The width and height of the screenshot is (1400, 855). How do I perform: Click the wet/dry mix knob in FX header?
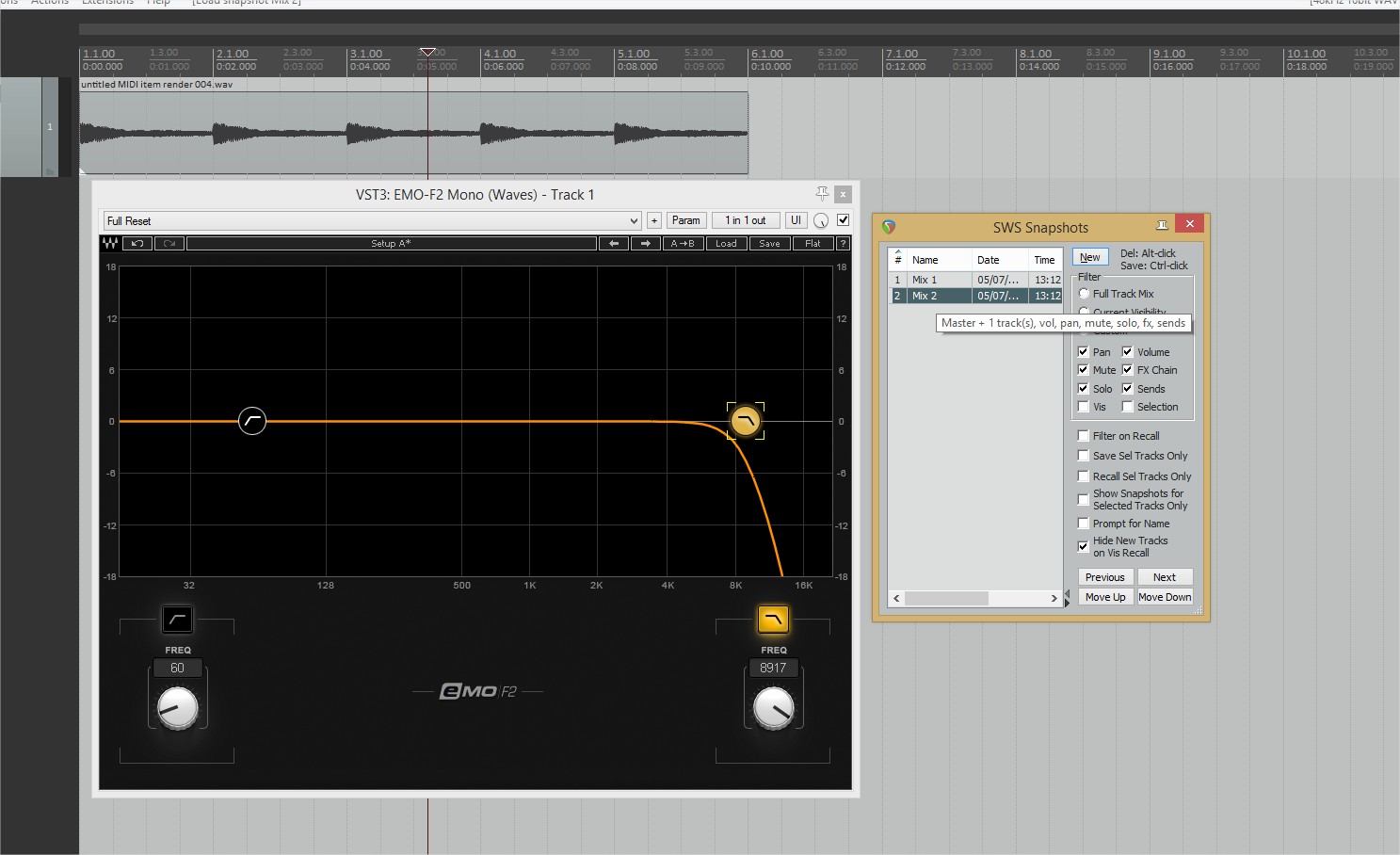click(821, 220)
